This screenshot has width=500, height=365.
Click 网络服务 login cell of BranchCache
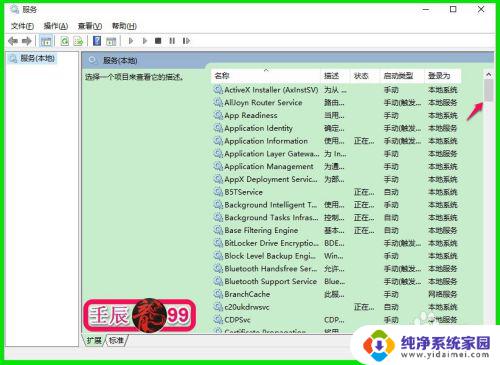(x=442, y=294)
